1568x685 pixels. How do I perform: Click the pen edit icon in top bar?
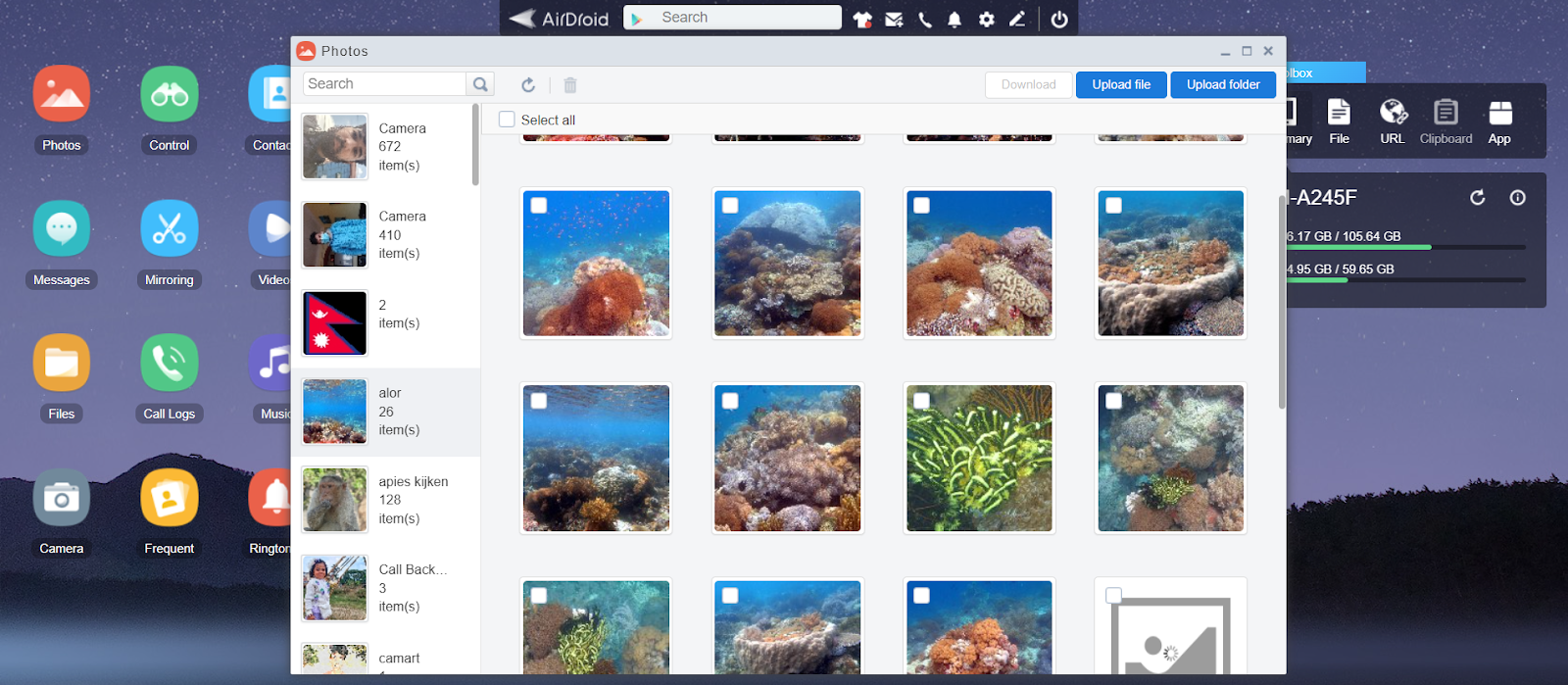pyautogui.click(x=1017, y=19)
